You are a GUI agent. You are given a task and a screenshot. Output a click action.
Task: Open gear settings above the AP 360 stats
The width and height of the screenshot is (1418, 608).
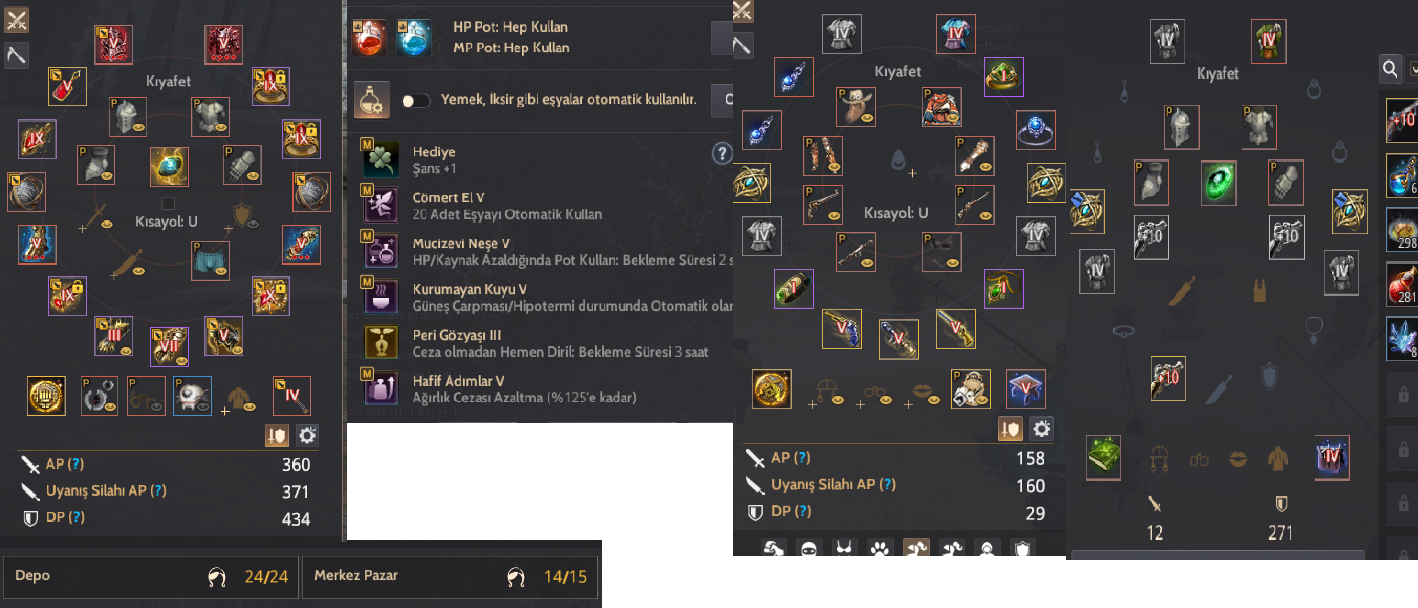(x=307, y=435)
